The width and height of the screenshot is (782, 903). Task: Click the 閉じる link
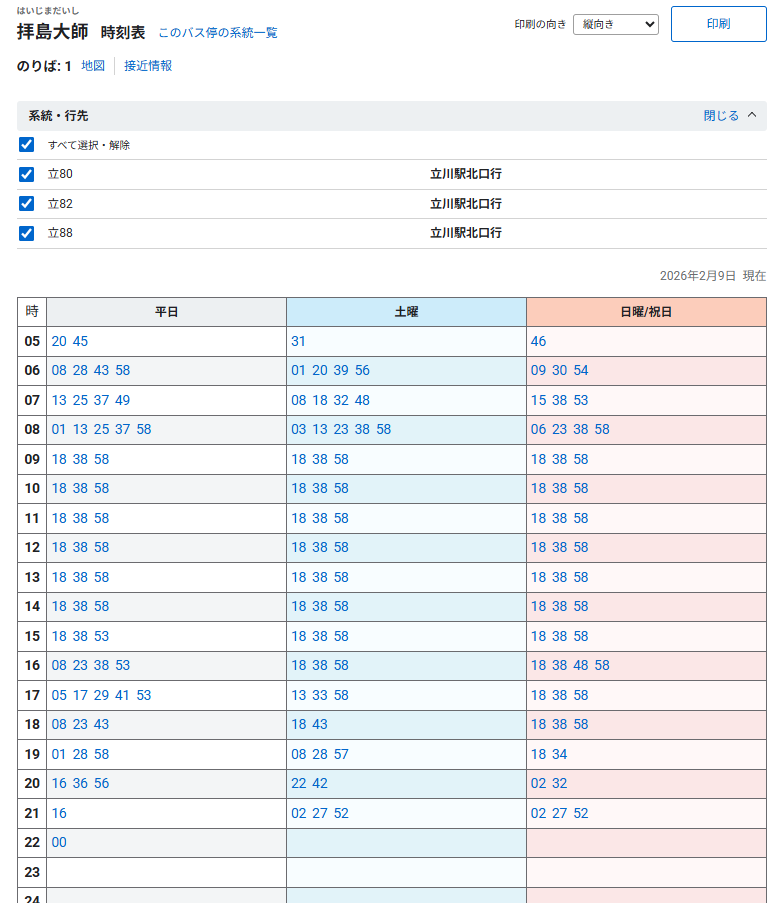tap(721, 116)
